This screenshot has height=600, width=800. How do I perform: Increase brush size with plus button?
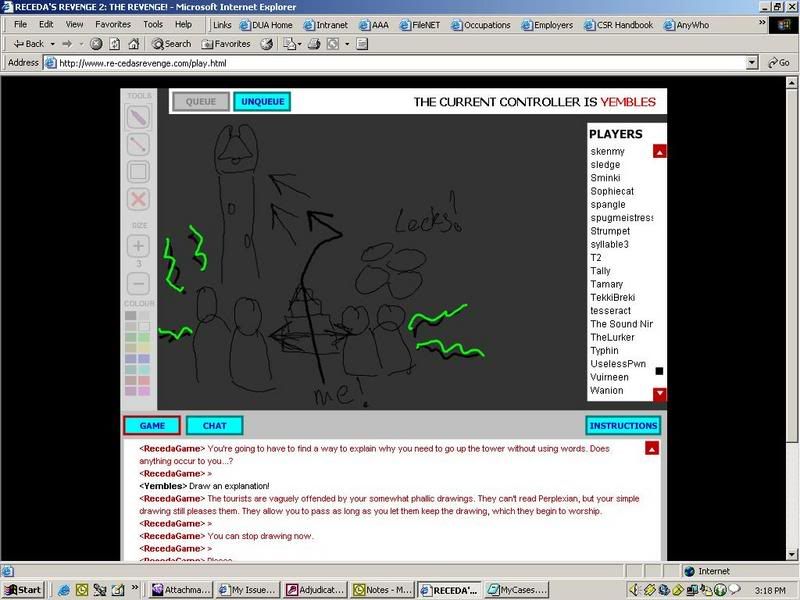tap(138, 245)
